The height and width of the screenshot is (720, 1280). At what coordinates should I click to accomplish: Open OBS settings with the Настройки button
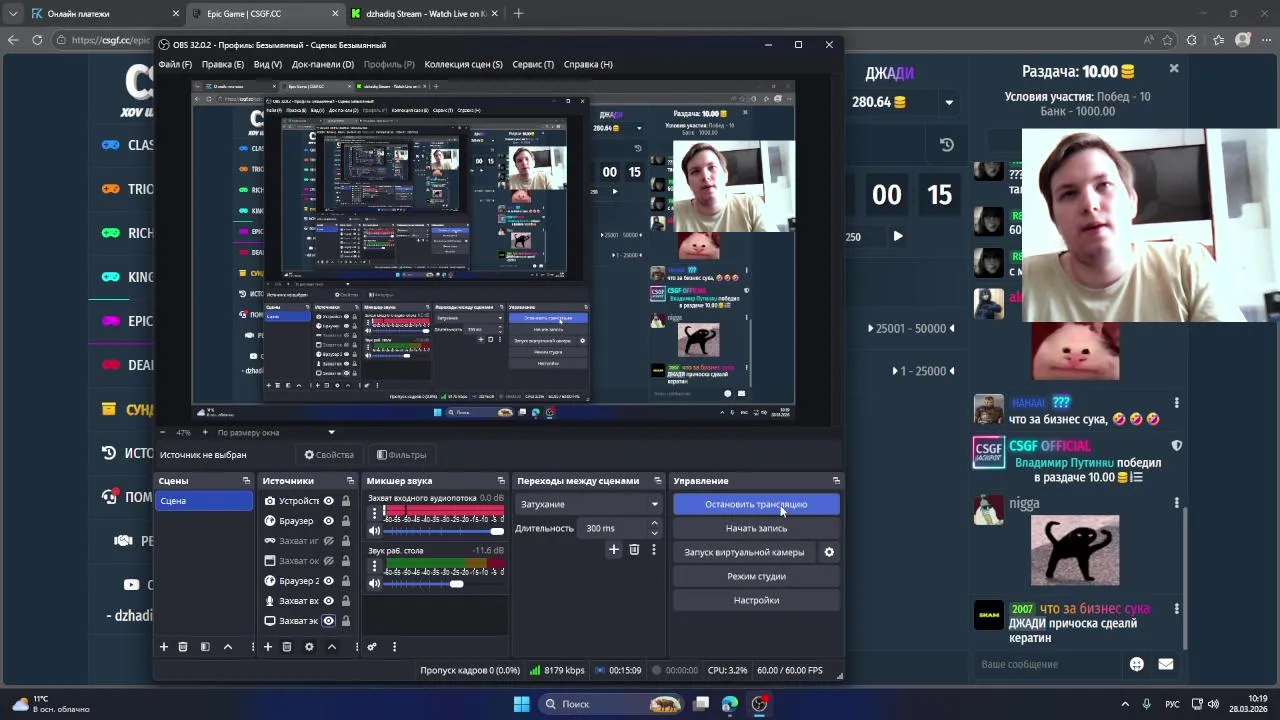pyautogui.click(x=756, y=600)
